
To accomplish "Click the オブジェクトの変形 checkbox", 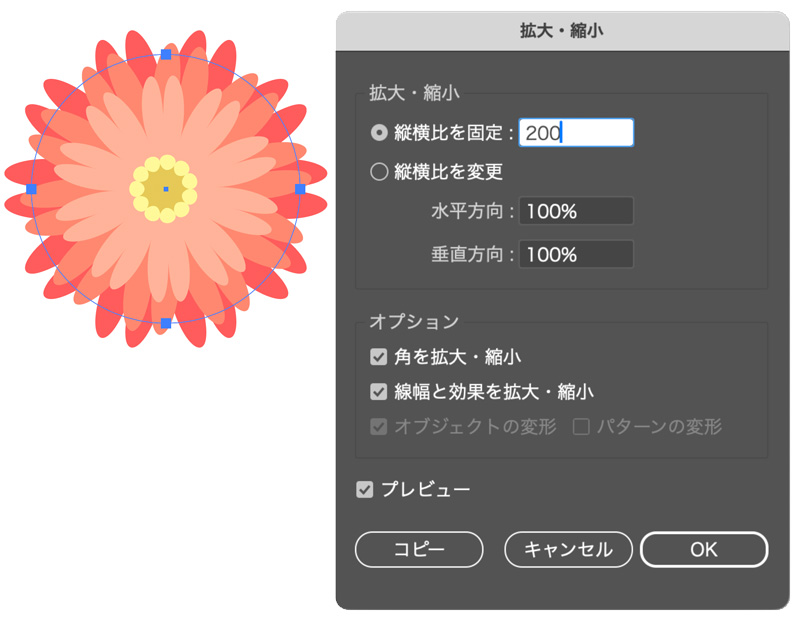I will (x=378, y=427).
